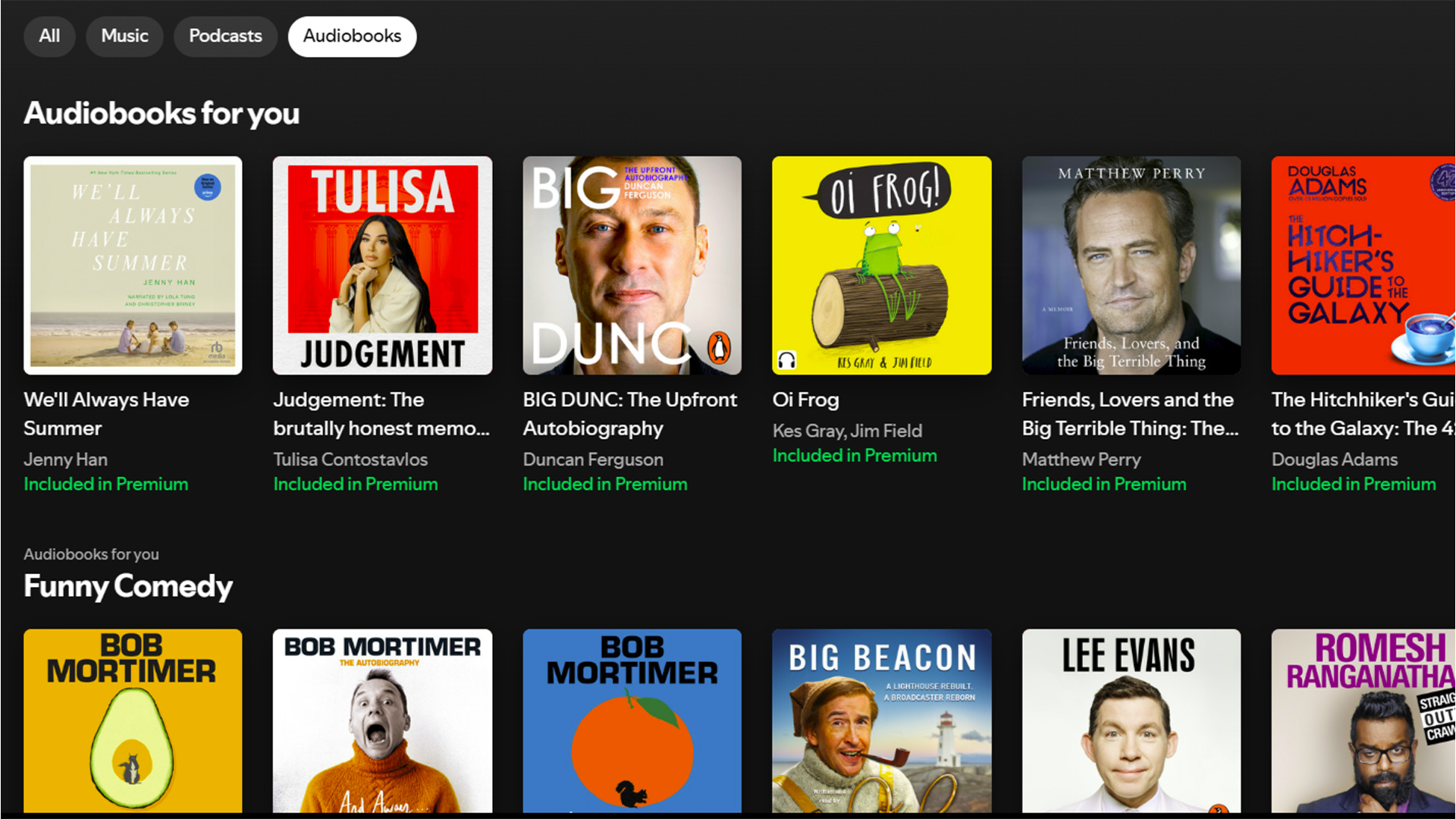This screenshot has height=819, width=1456.
Task: Click the Tulisa Contostavlos author link
Action: [x=350, y=460]
